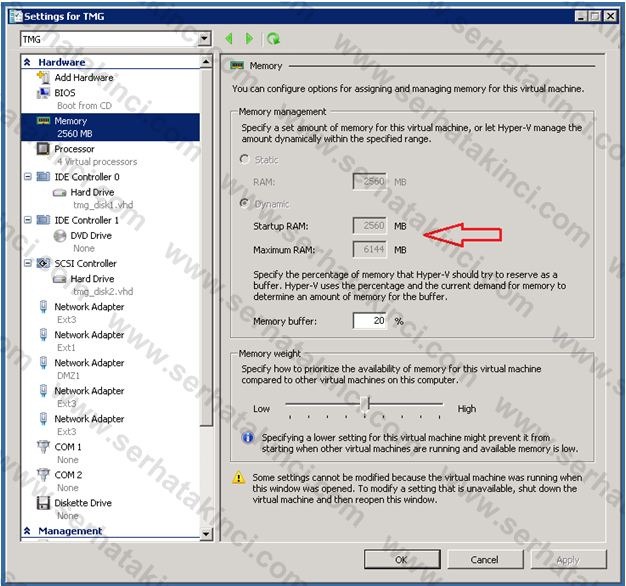Select Network Adapter DMZ1 entry
Screen dimensions: 626x586
(x=110, y=369)
